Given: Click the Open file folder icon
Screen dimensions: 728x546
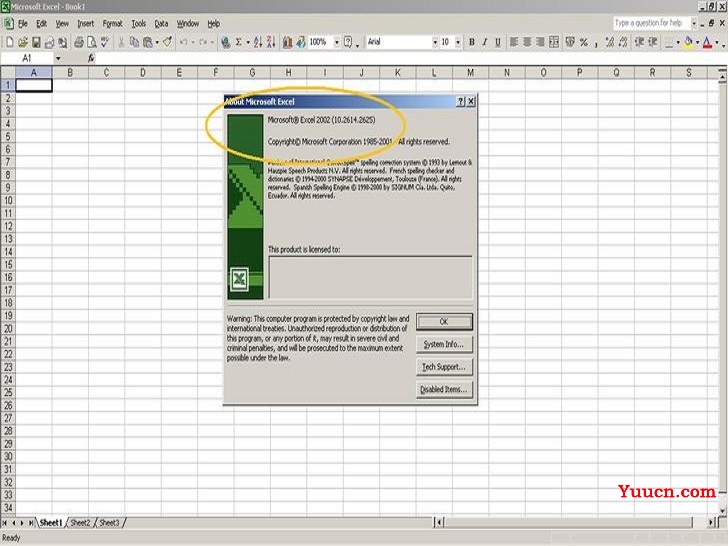Looking at the screenshot, I should (23, 42).
